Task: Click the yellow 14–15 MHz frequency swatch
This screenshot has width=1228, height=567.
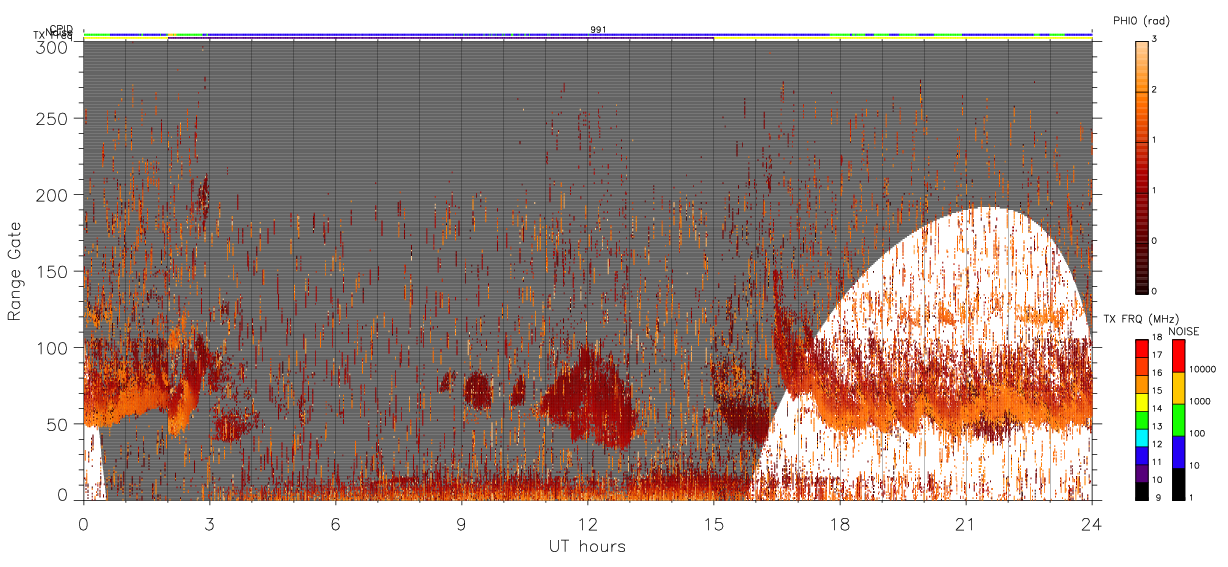Action: pyautogui.click(x=1141, y=402)
